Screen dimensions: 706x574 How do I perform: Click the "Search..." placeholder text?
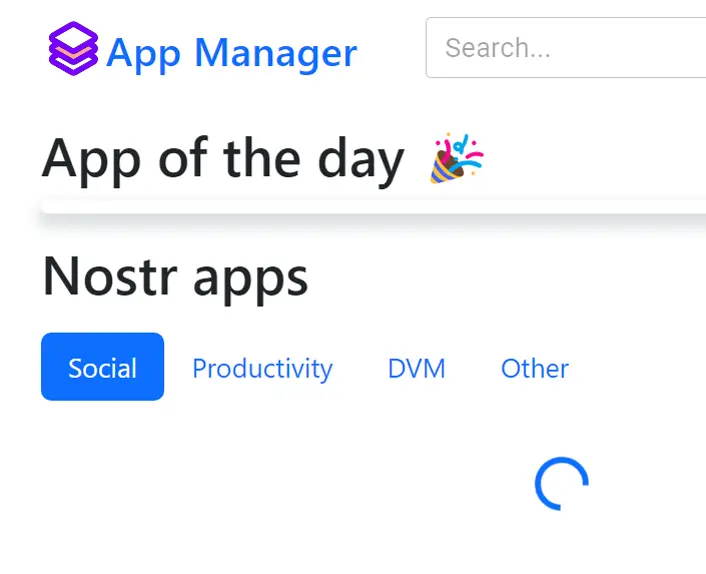[498, 48]
